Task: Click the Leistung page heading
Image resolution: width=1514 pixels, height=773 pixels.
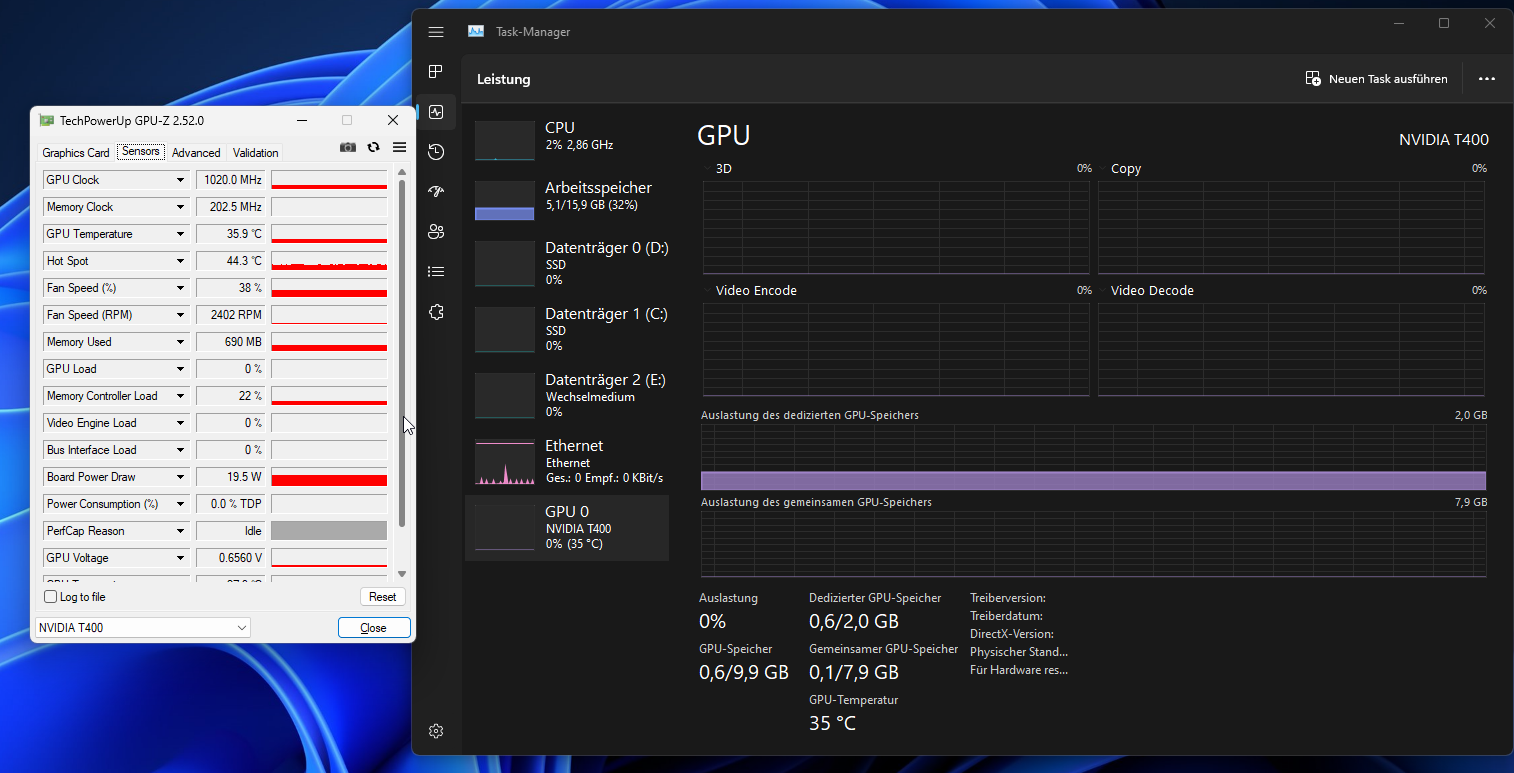Action: click(504, 79)
